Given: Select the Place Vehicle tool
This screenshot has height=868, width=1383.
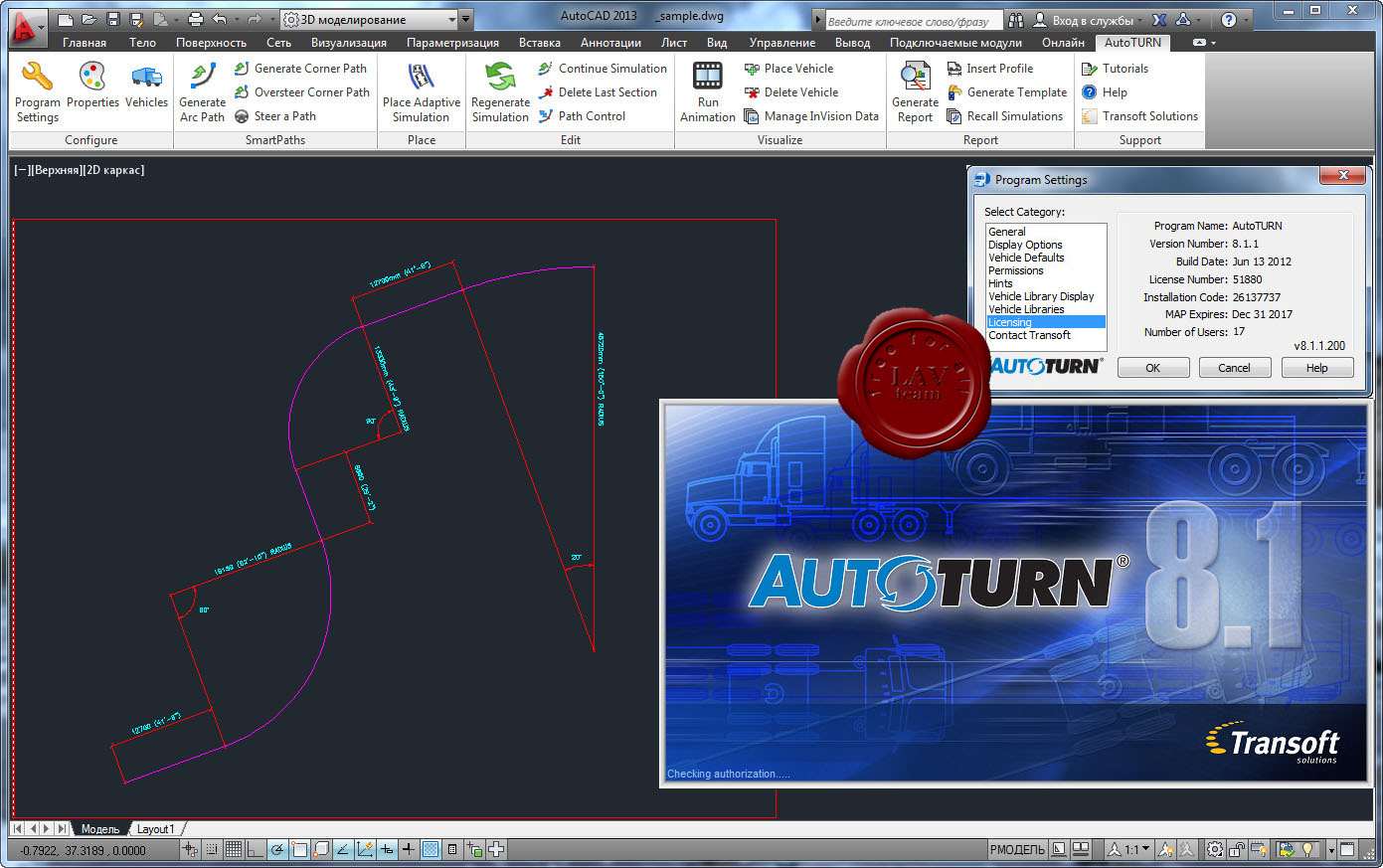Looking at the screenshot, I should point(788,69).
